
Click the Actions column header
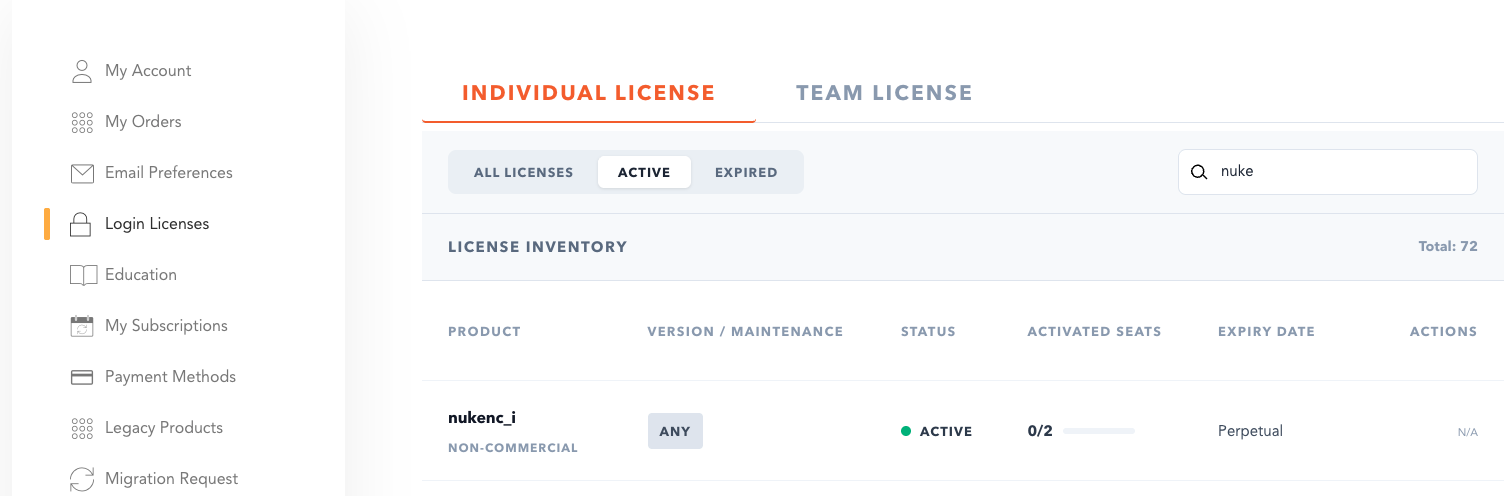(1443, 331)
